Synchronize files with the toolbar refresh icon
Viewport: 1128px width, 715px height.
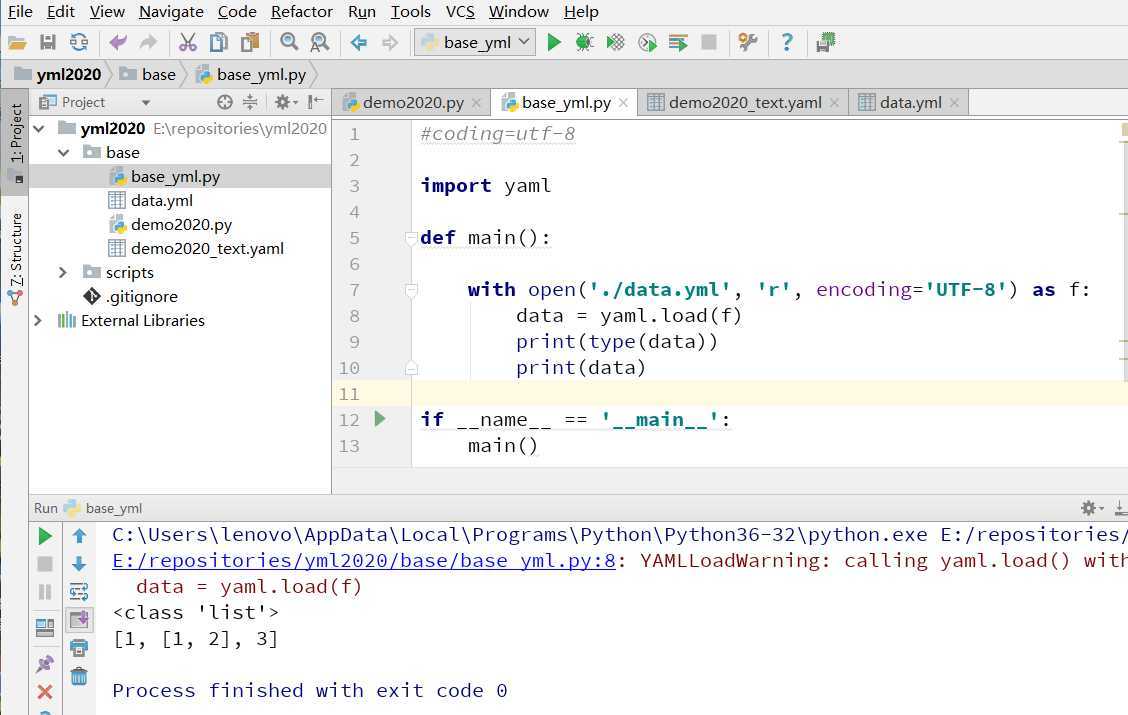pos(79,43)
